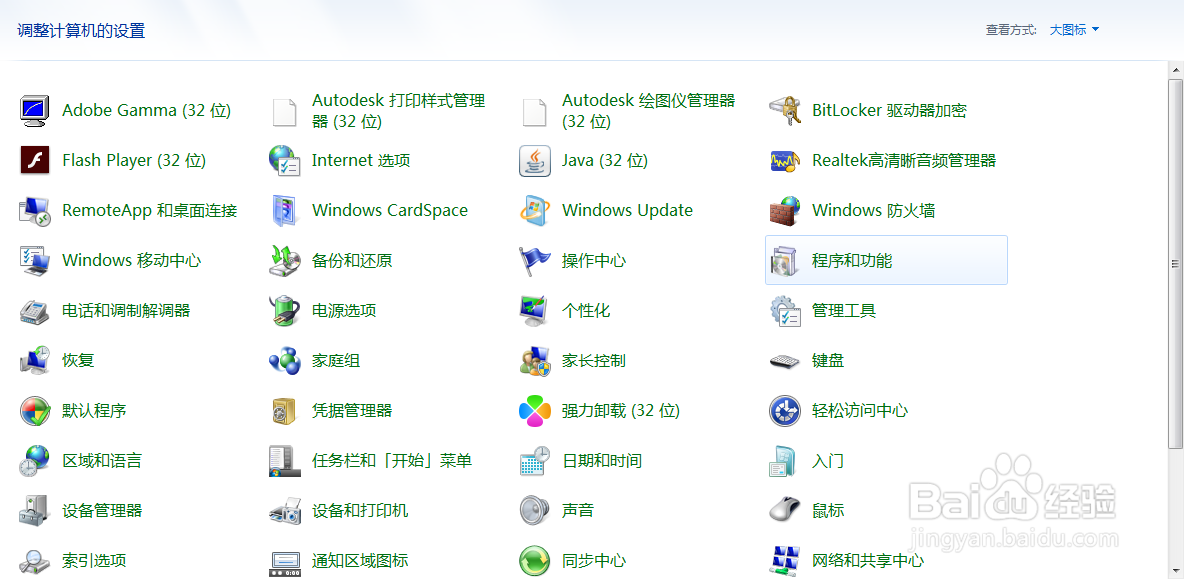Viewport: 1184px width, 579px height.
Task: Open the 设备管理器 icon
Action: [x=34, y=510]
